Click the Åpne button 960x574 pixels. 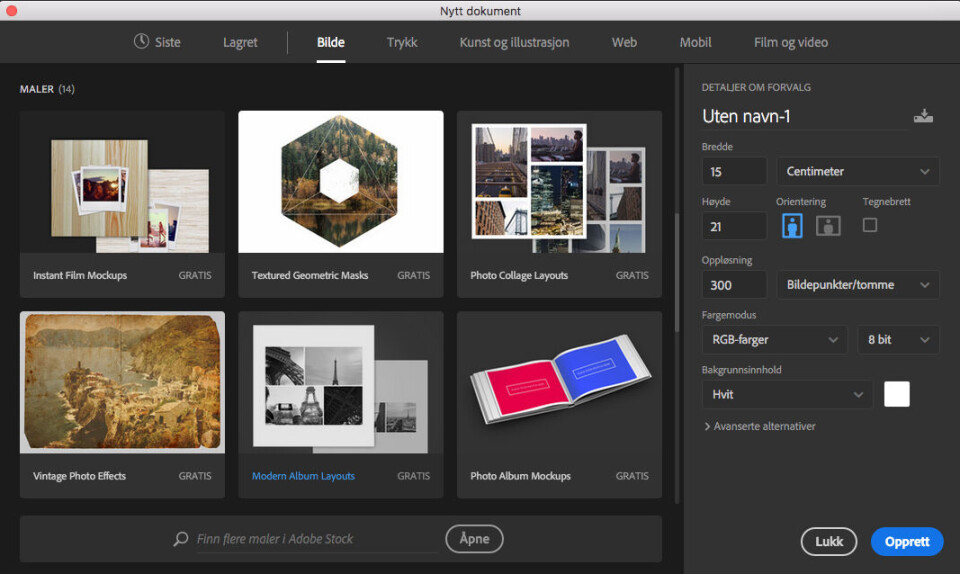point(474,539)
